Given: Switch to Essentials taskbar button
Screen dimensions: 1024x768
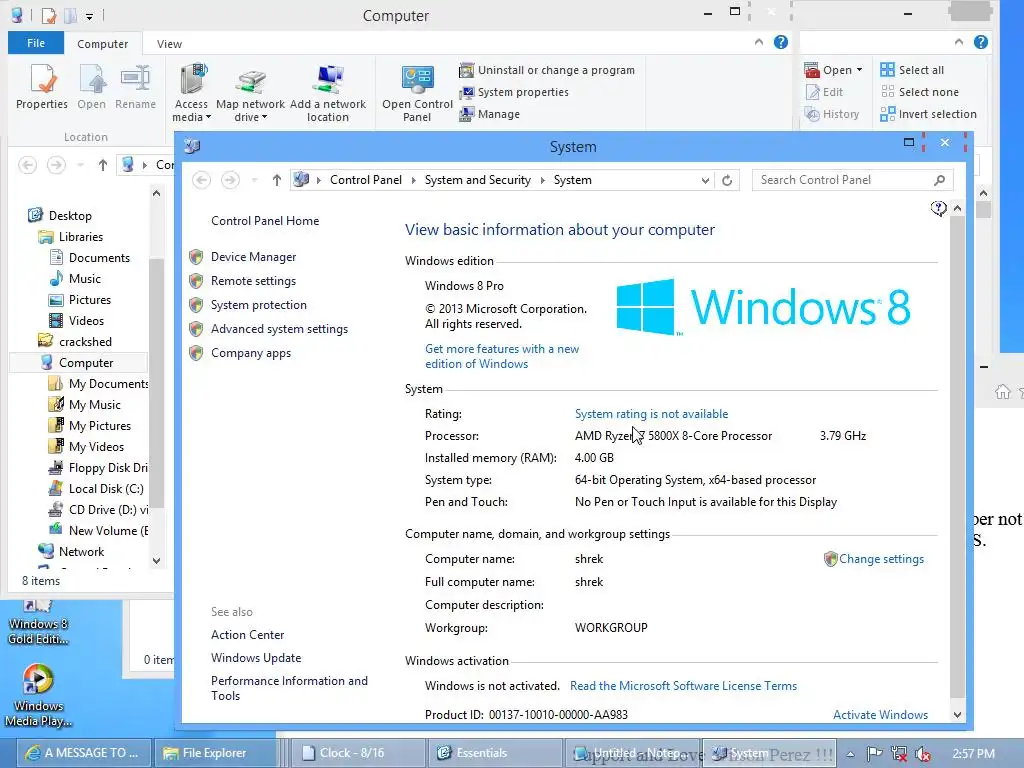Looking at the screenshot, I should [494, 753].
